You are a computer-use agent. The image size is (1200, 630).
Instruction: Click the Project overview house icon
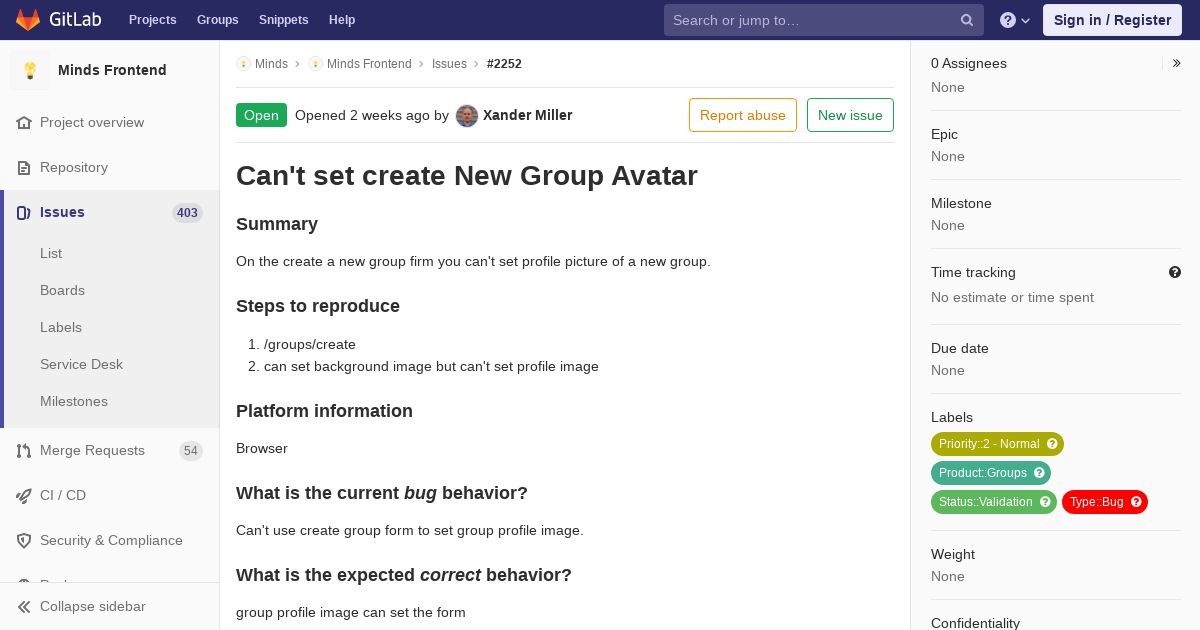[x=24, y=123]
